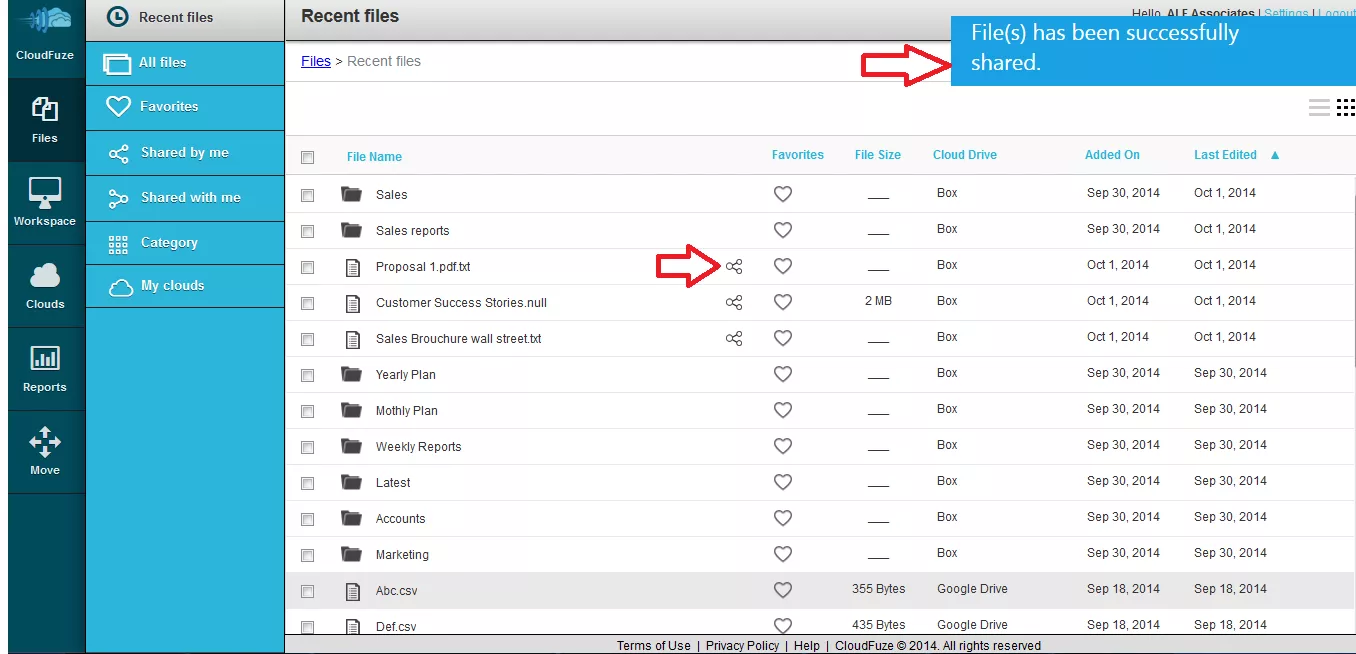Screen dimensions: 1356x654
Task: Open Category in the side menu
Action: [x=185, y=243]
